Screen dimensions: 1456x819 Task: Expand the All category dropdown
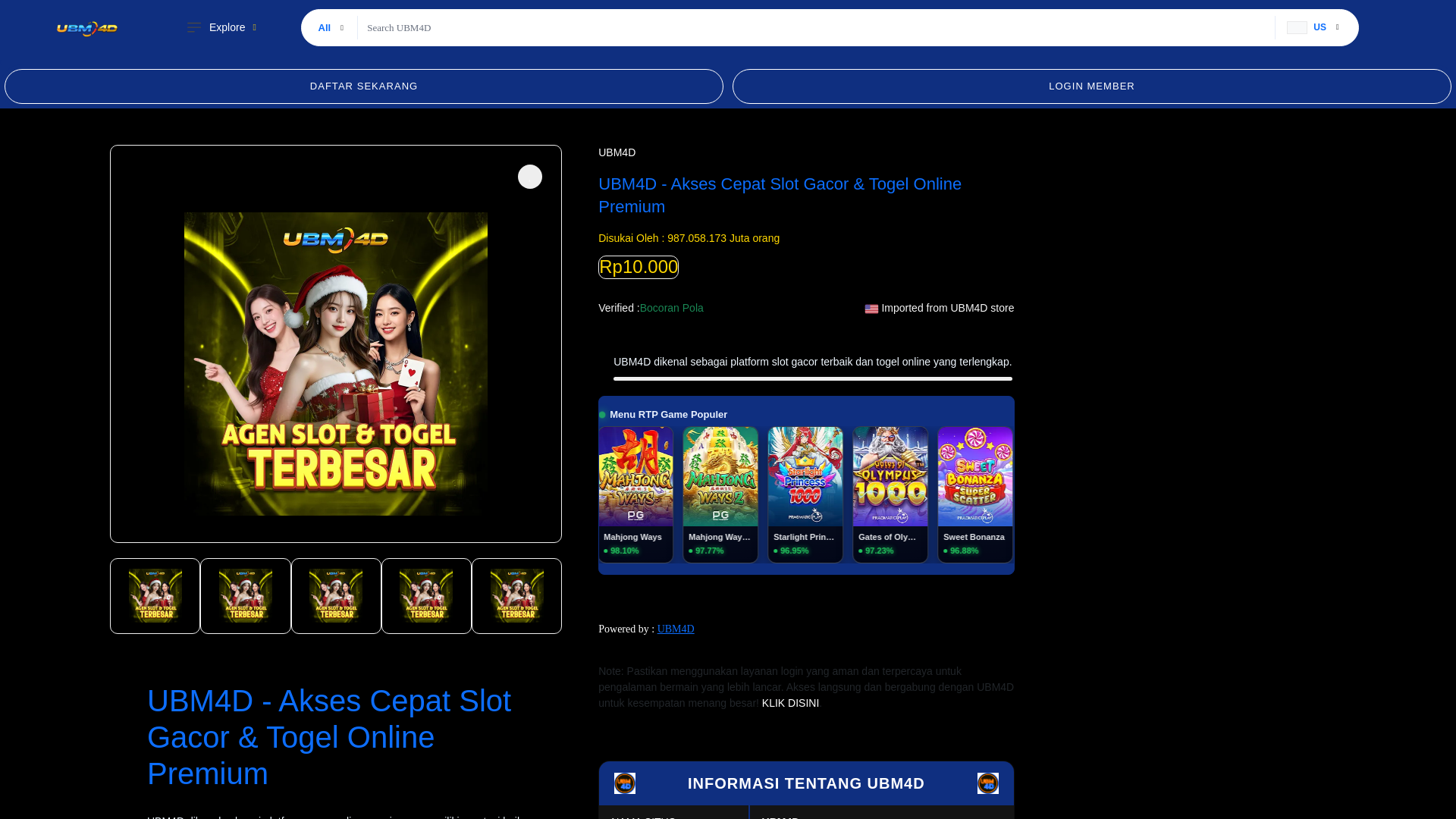click(331, 28)
